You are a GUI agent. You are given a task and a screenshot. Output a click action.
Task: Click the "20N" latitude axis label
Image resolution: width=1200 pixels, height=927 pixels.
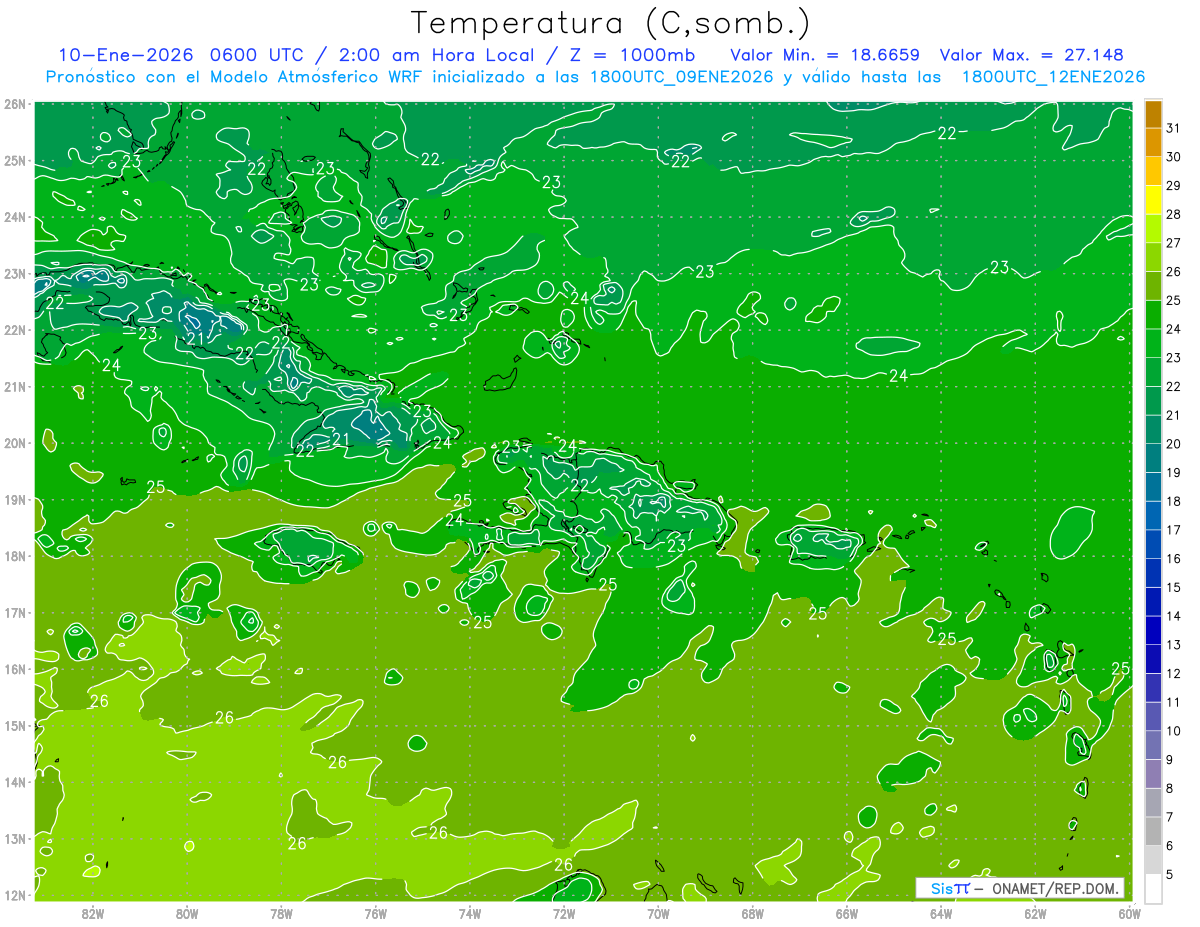coord(14,443)
